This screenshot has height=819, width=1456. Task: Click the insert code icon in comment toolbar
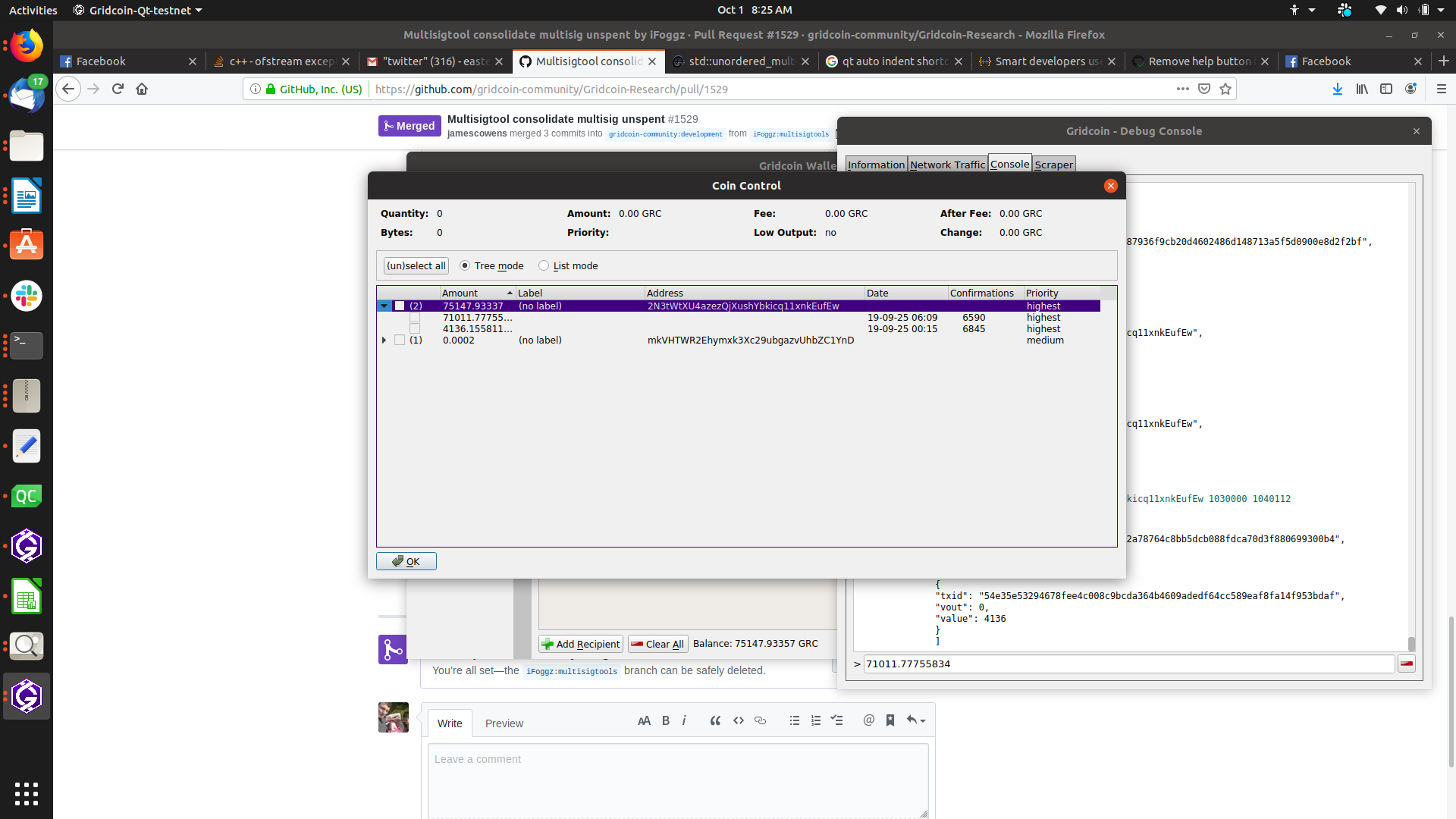pyautogui.click(x=738, y=720)
